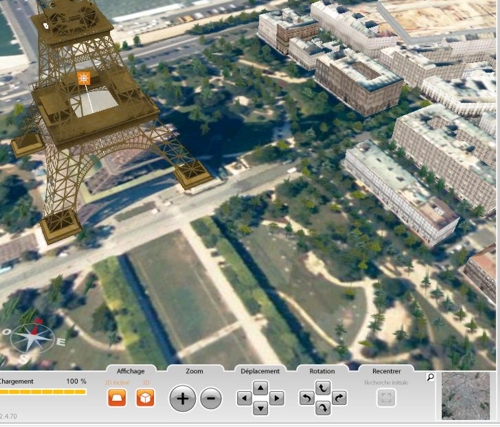Rotate the view counter-clockwise
The height and width of the screenshot is (427, 500).
pos(306,398)
